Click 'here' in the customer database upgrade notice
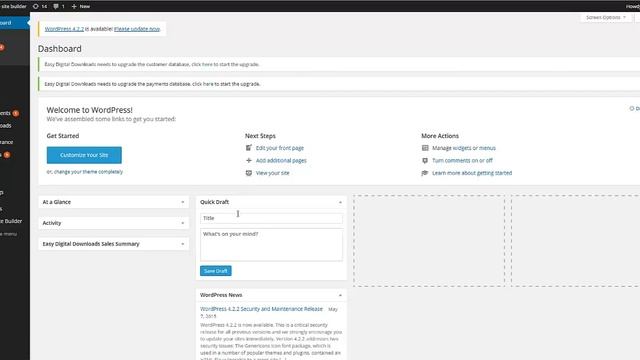 click(207, 64)
